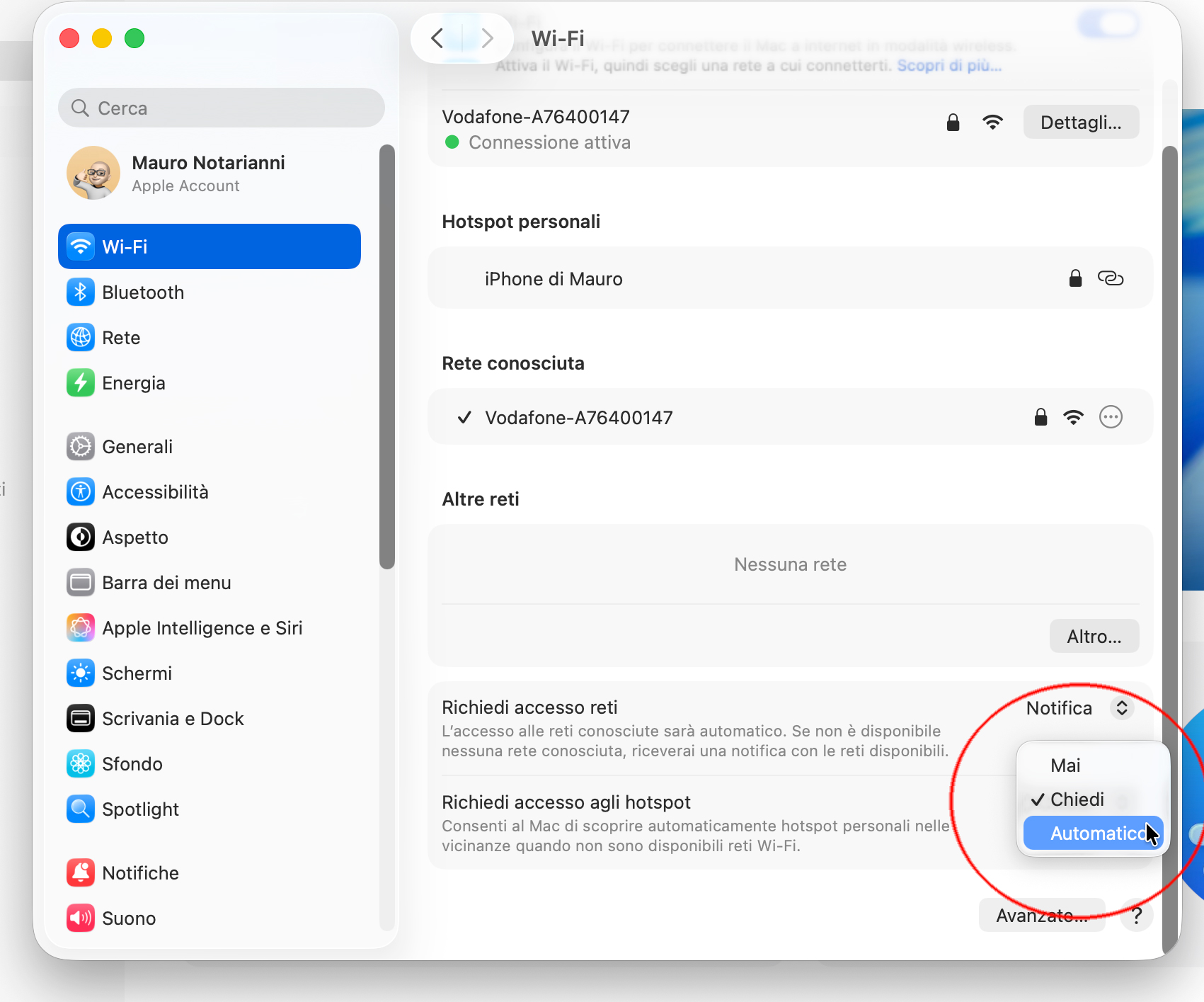Follow the Scopri di più link
This screenshot has width=1204, height=1002.
(x=949, y=66)
